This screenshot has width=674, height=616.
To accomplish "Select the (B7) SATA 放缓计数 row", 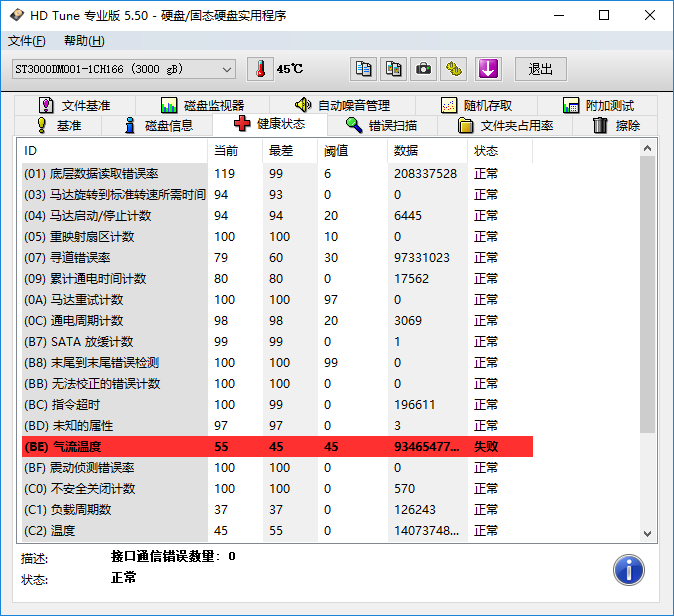I will click(277, 342).
